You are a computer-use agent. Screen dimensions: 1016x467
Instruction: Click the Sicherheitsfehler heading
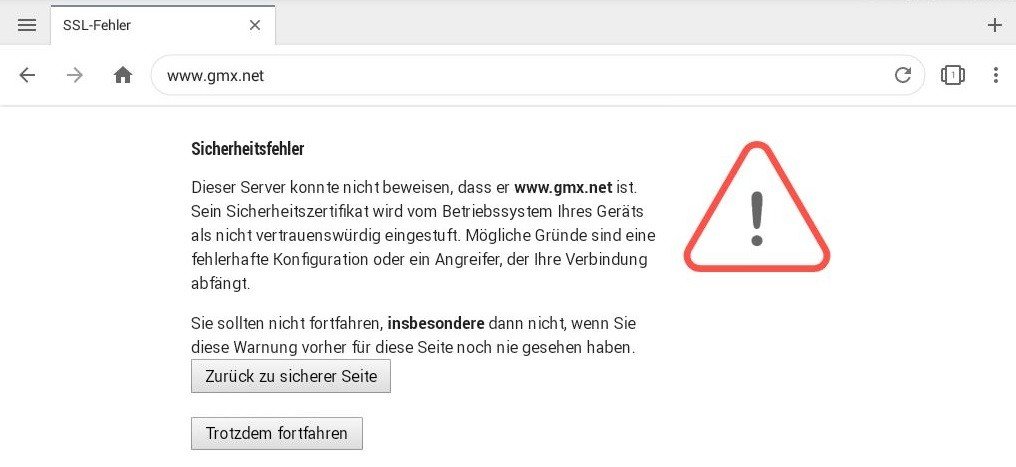pyautogui.click(x=248, y=149)
